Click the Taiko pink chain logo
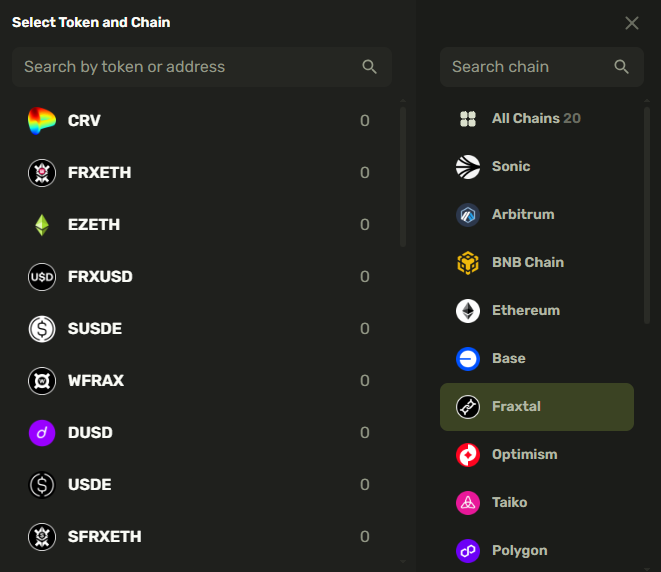This screenshot has height=572, width=661. [468, 503]
